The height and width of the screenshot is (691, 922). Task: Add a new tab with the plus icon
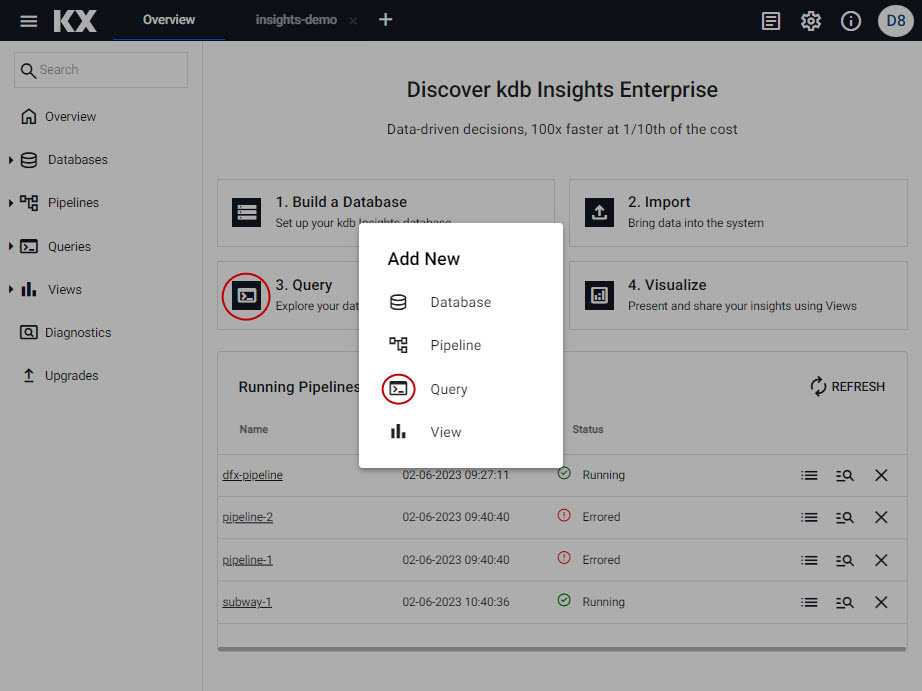[385, 20]
